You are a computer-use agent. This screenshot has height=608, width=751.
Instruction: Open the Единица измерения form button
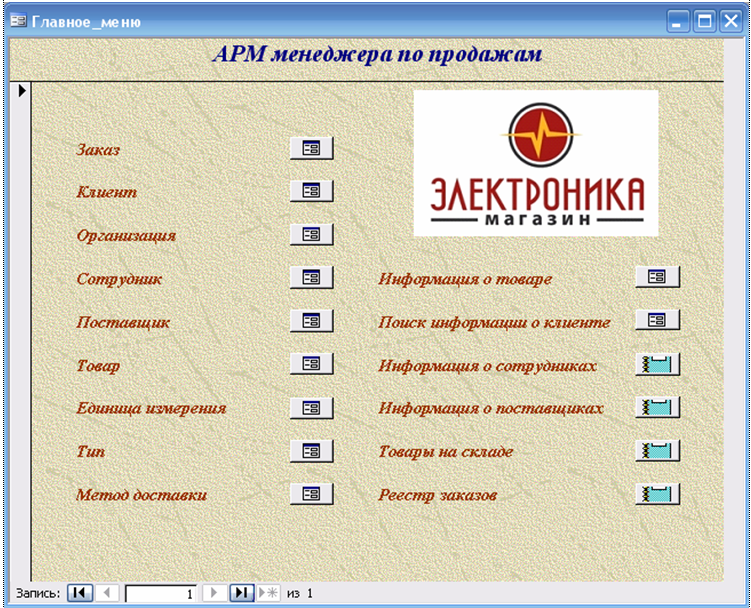click(311, 408)
